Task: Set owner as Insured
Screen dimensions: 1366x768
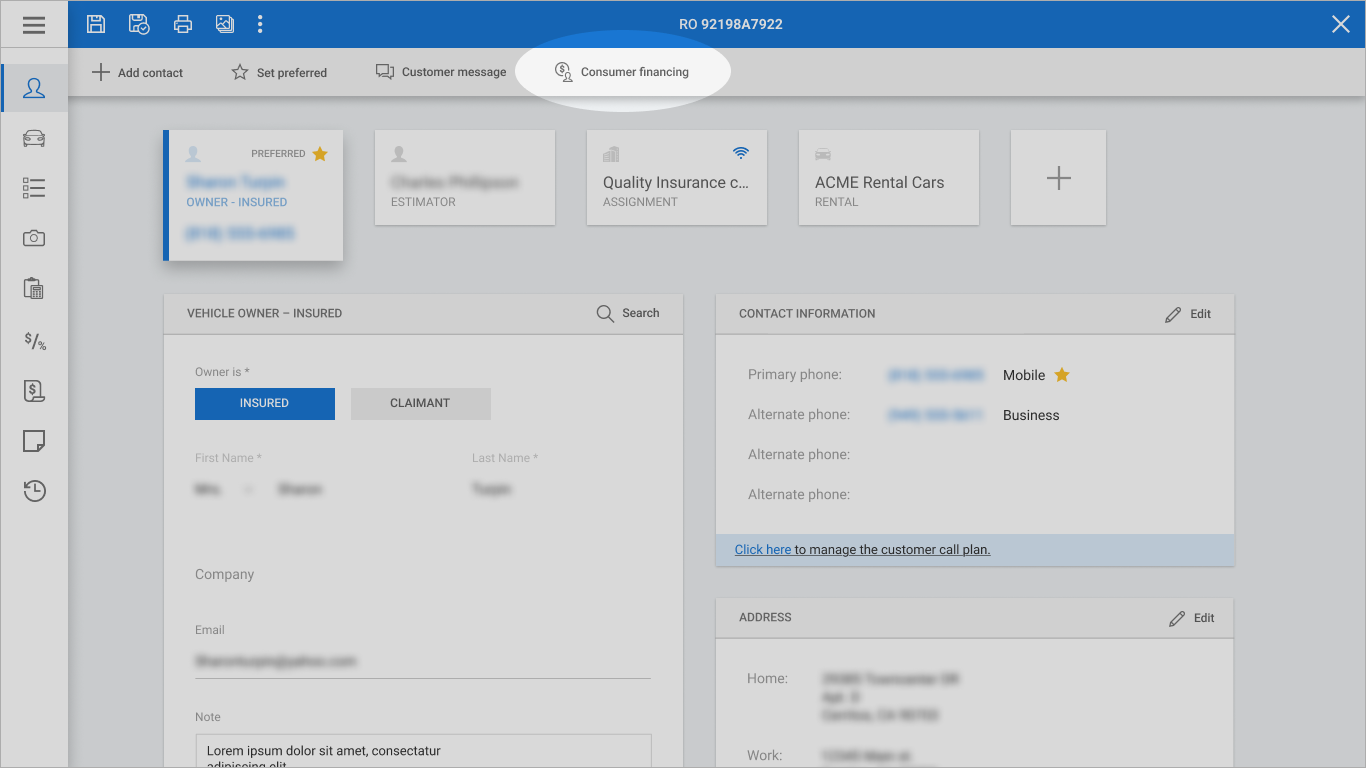Action: 265,403
